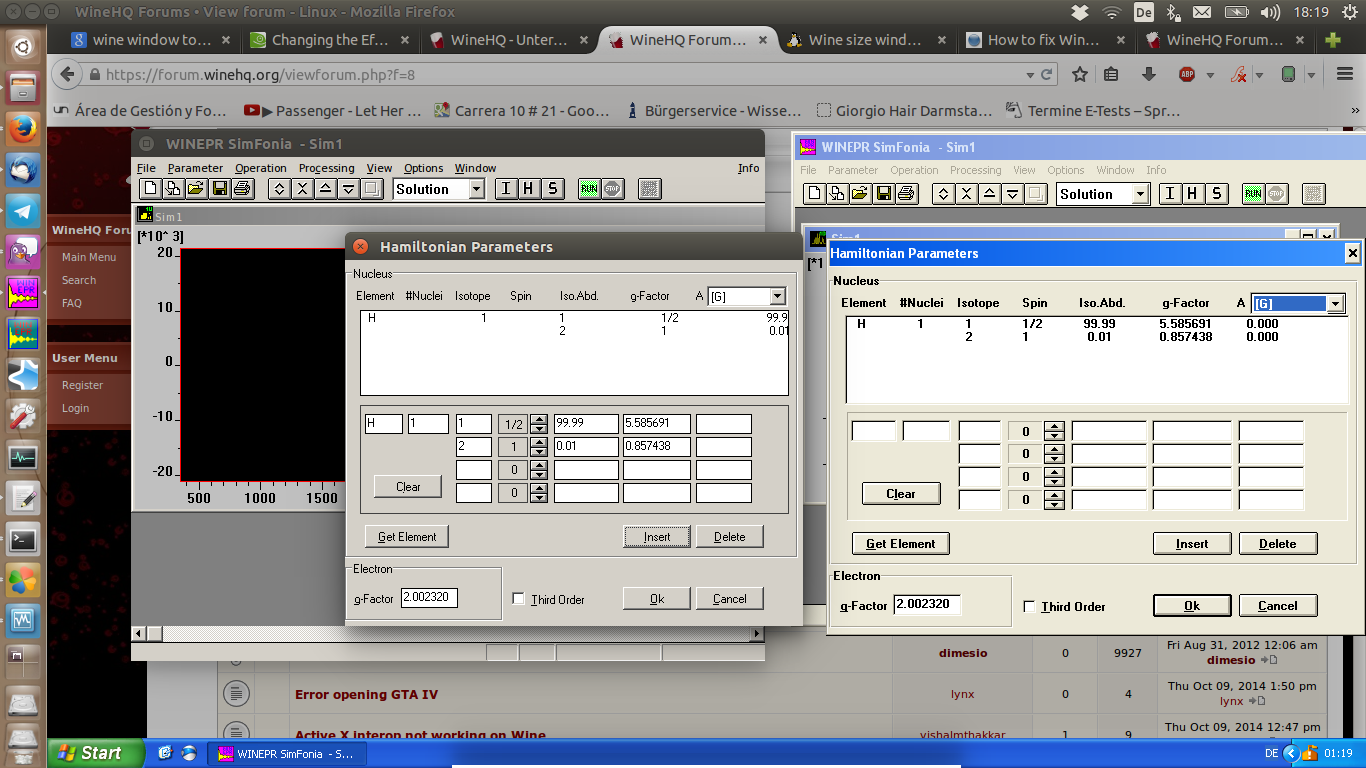Open the A [G] units dropdown in gray dialog
Viewport: 1366px width, 768px height.
click(777, 297)
